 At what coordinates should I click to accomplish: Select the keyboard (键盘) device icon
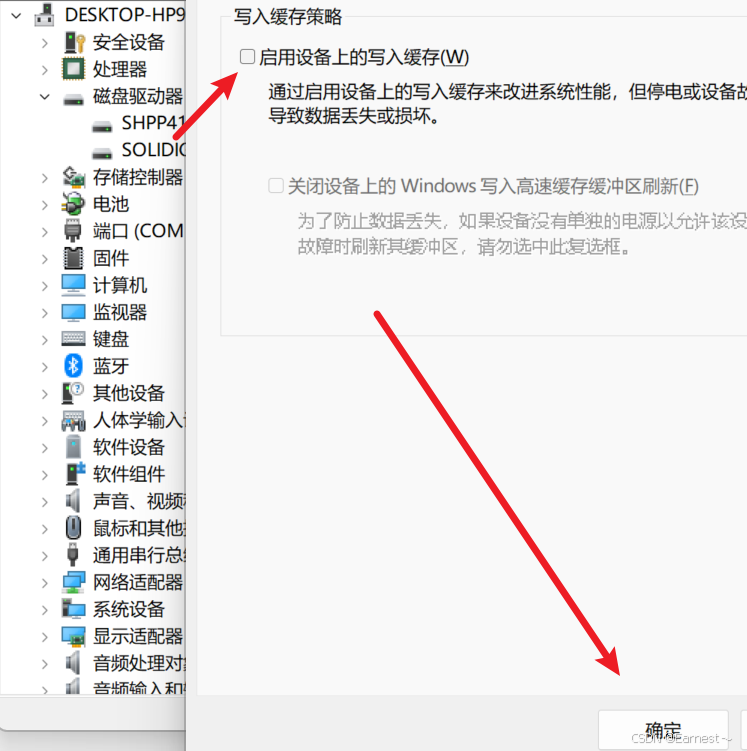point(73,339)
